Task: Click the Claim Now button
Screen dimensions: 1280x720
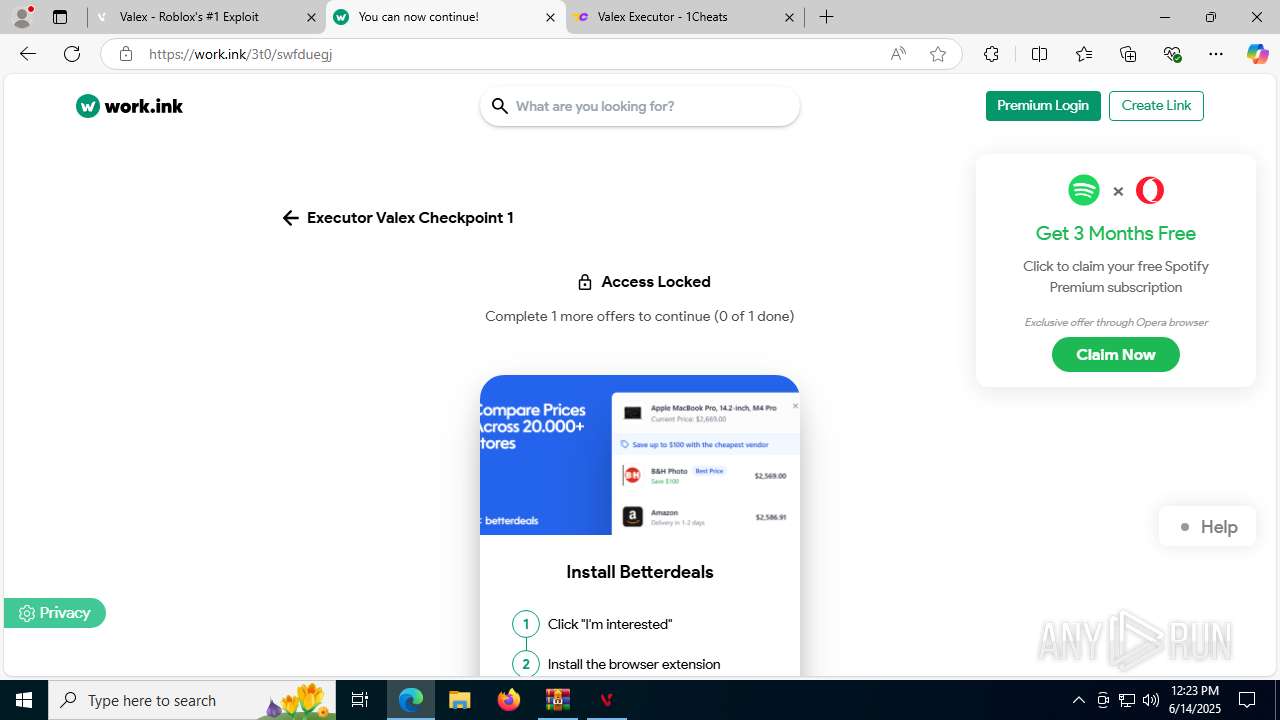Action: 1116,355
